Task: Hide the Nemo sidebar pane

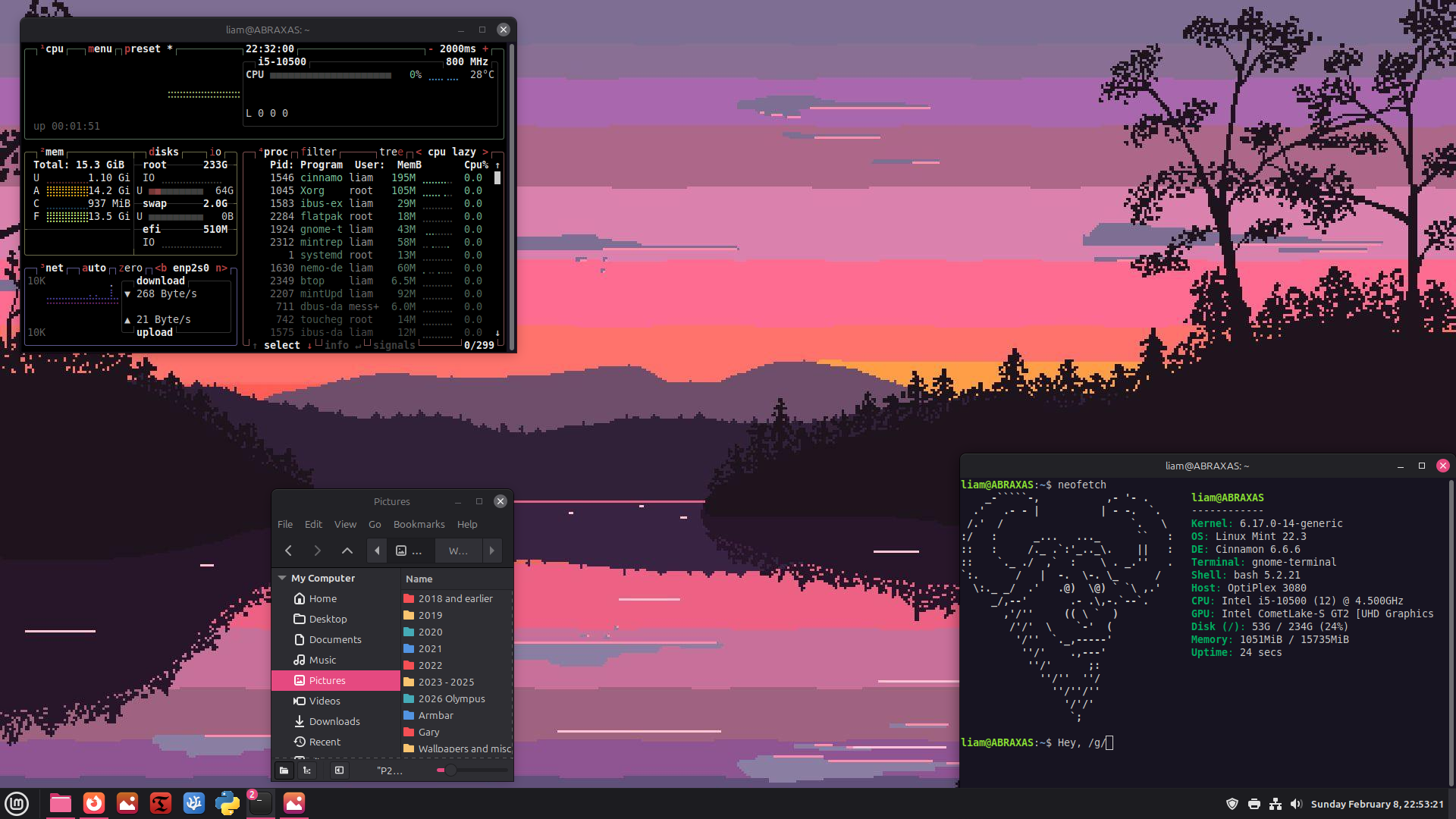Action: (339, 770)
